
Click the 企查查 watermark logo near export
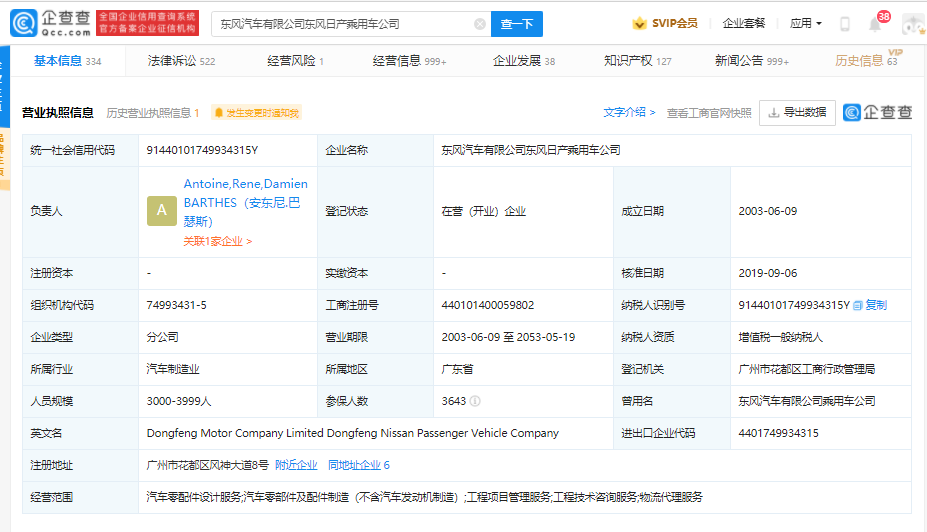point(877,112)
